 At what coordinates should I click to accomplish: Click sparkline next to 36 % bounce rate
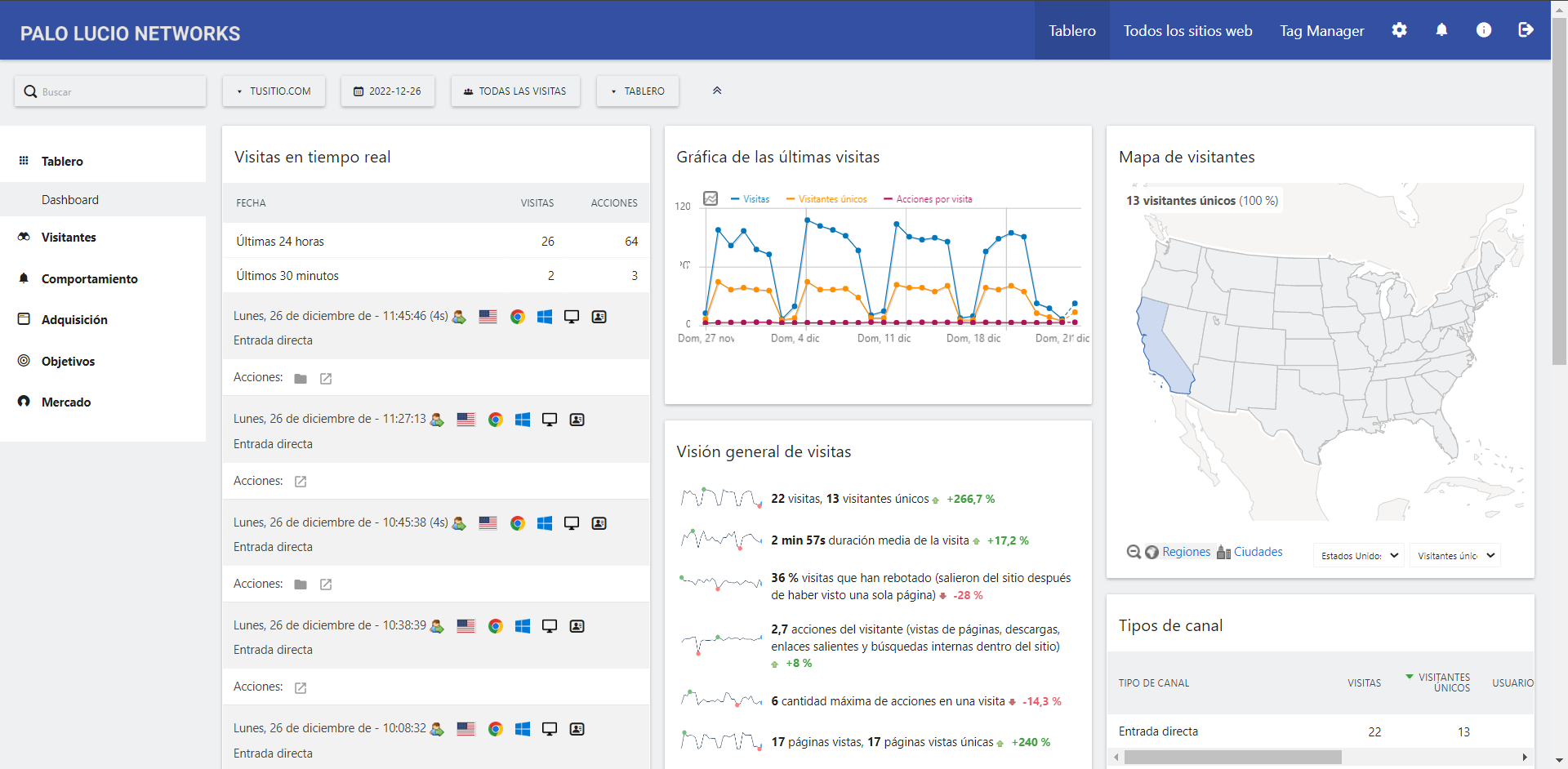pyautogui.click(x=722, y=583)
